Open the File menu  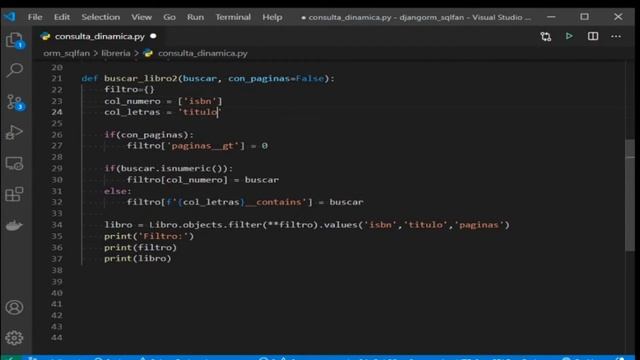click(35, 17)
